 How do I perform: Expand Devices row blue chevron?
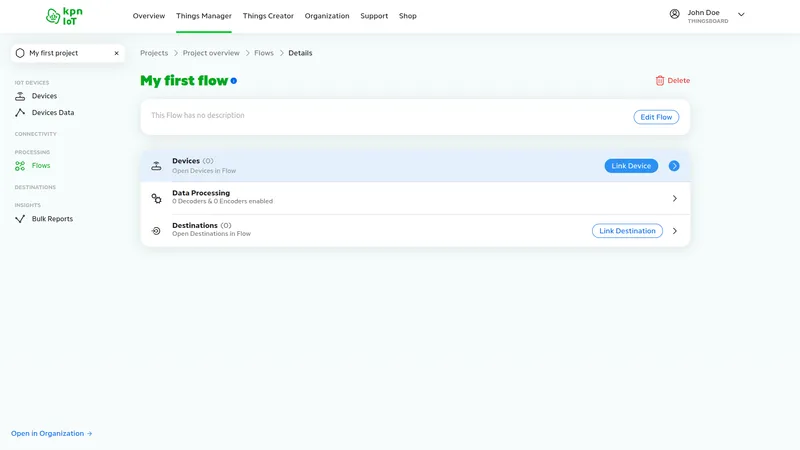coord(674,166)
